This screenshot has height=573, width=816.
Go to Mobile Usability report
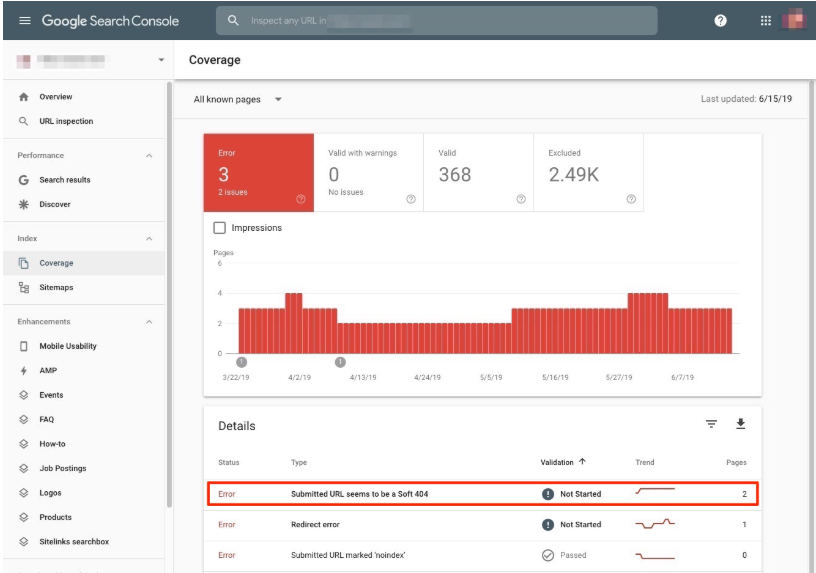pyautogui.click(x=67, y=346)
